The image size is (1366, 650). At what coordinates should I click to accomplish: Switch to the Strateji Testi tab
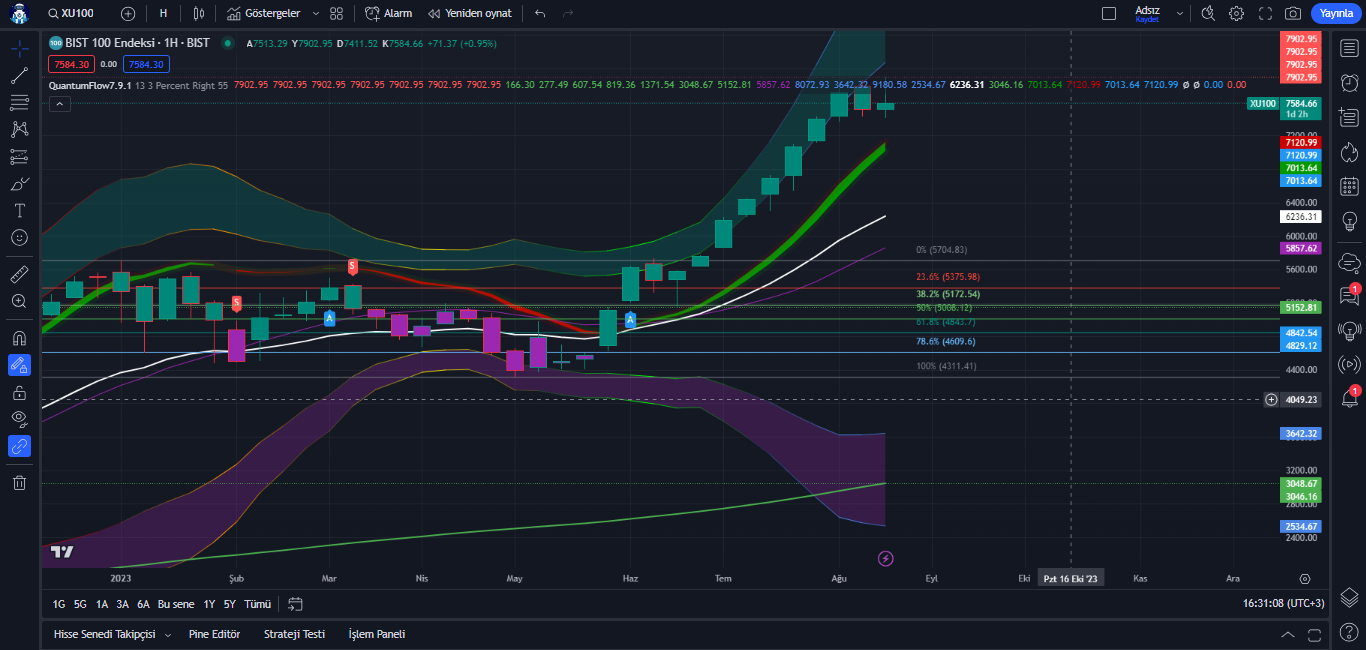[x=294, y=634]
